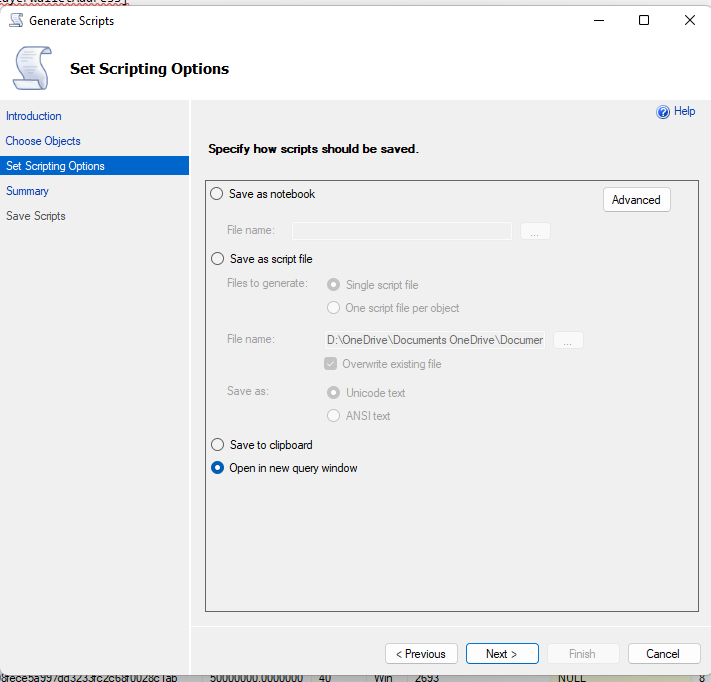The image size is (711, 682).
Task: Select Open in new query window
Action: coord(217,468)
